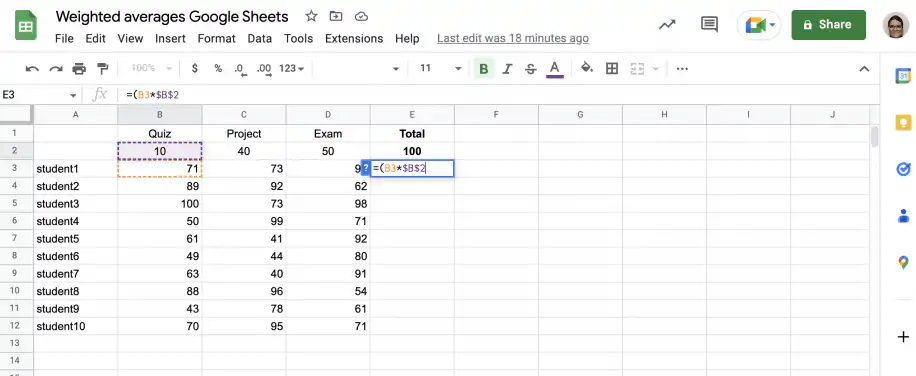Show more toolbar options (three dots)

682,69
